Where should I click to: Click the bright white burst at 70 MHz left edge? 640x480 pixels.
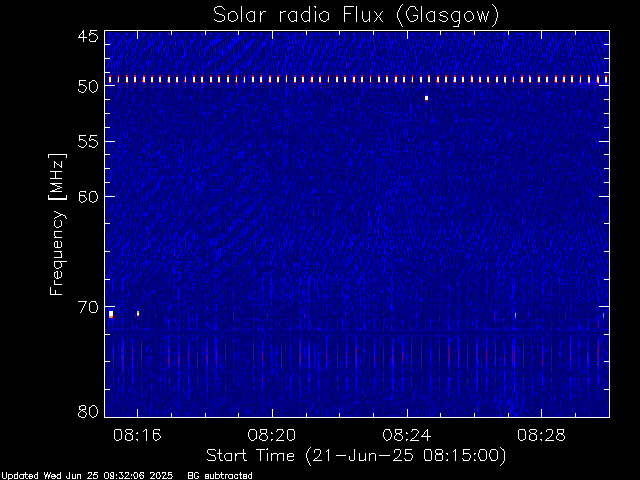[x=111, y=314]
